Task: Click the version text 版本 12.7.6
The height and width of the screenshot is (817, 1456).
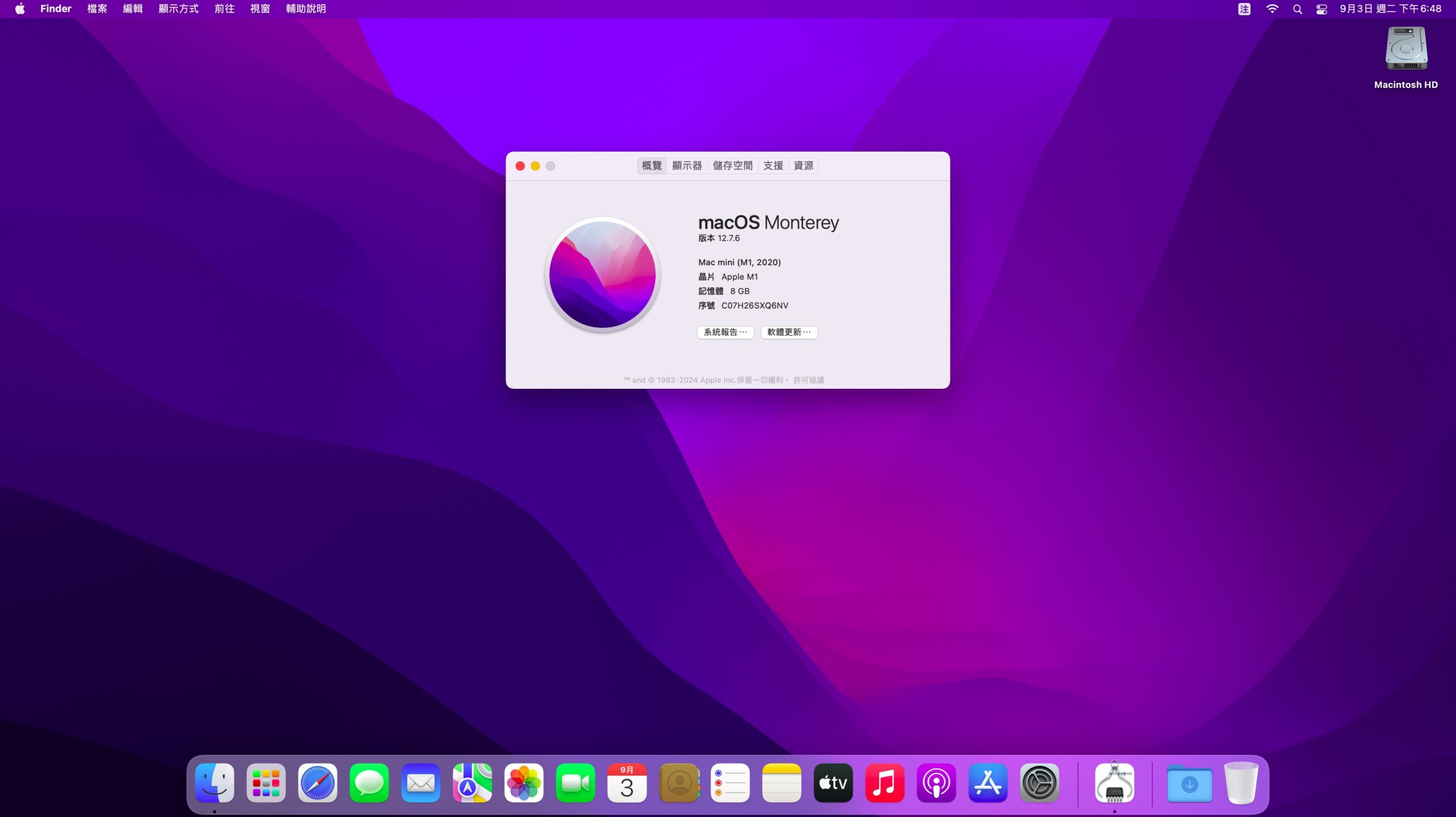Action: tap(719, 238)
